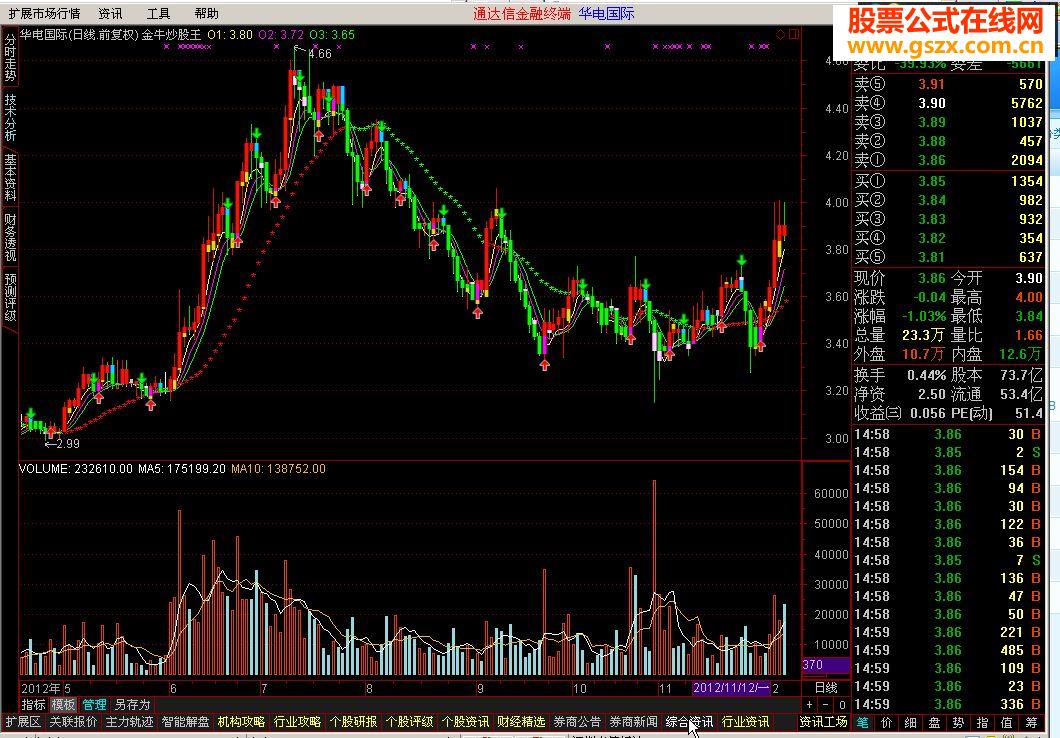
Task: Select the 行业资讯 bottom tab
Action: pos(746,722)
